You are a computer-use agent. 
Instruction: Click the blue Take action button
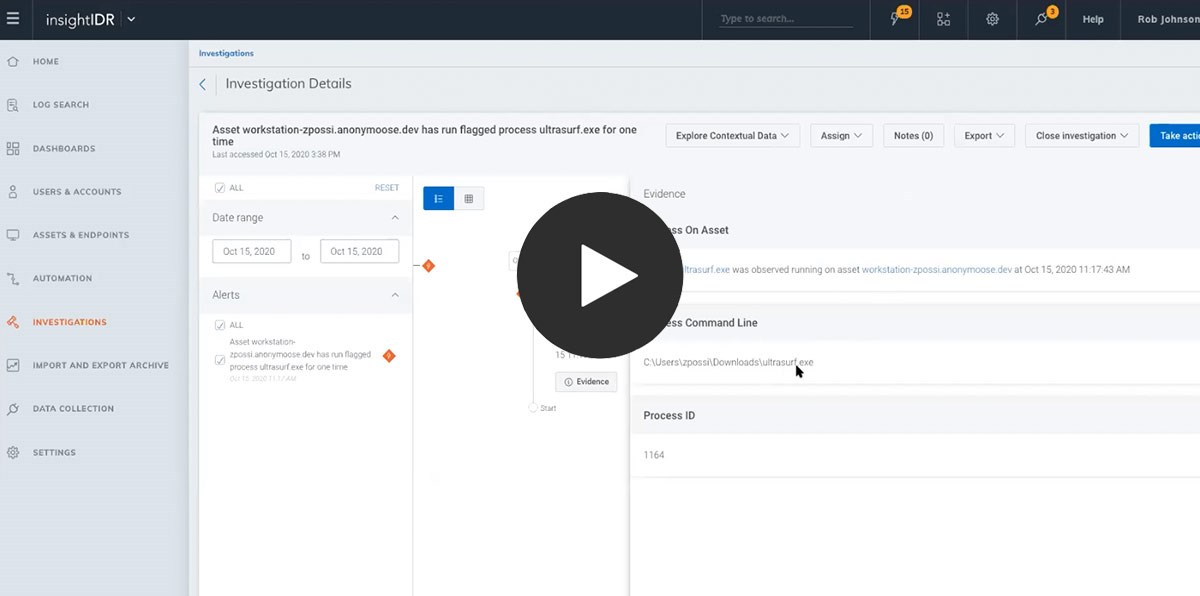pyautogui.click(x=1175, y=136)
